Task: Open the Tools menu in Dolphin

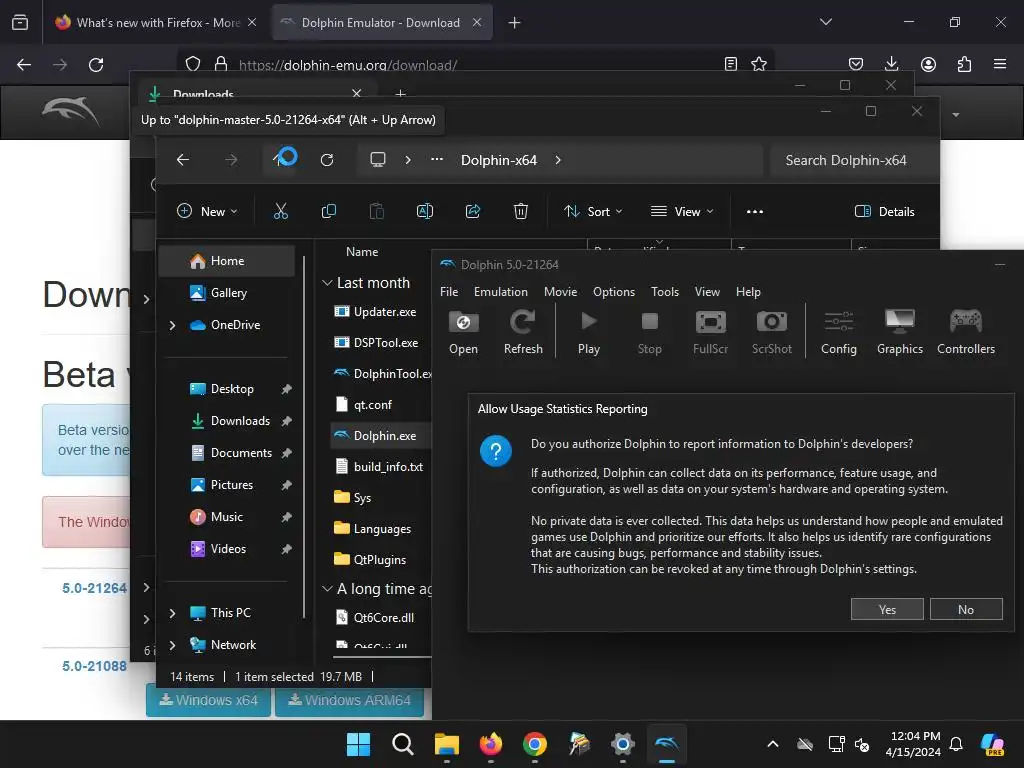Action: tap(665, 291)
